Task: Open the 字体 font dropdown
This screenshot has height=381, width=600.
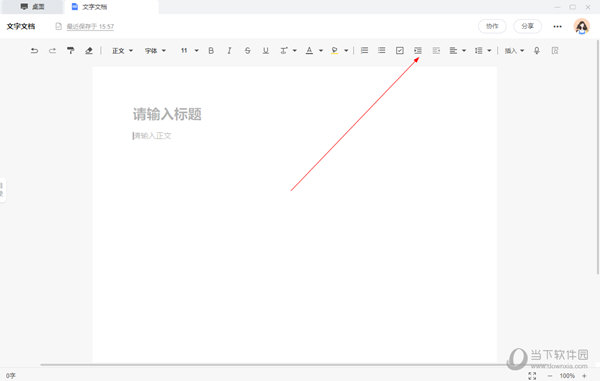Action: coord(155,50)
